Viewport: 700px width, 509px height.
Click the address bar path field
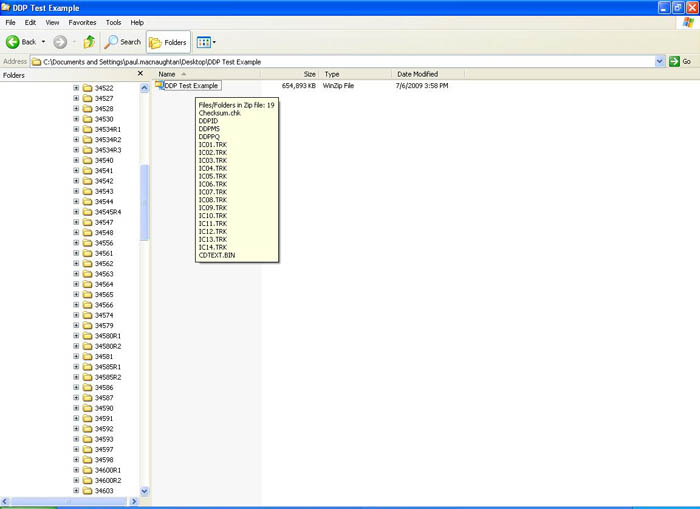pos(343,62)
